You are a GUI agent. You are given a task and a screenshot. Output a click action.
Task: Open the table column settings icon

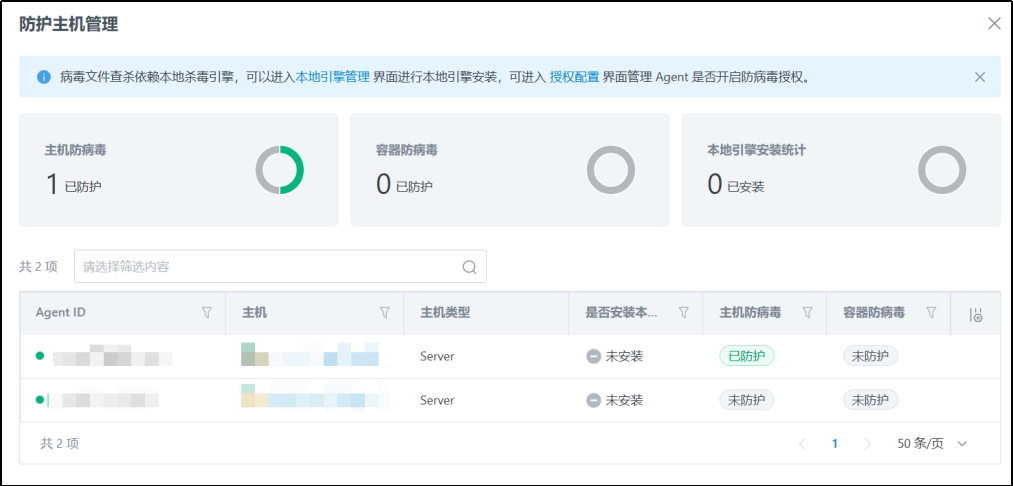(976, 315)
